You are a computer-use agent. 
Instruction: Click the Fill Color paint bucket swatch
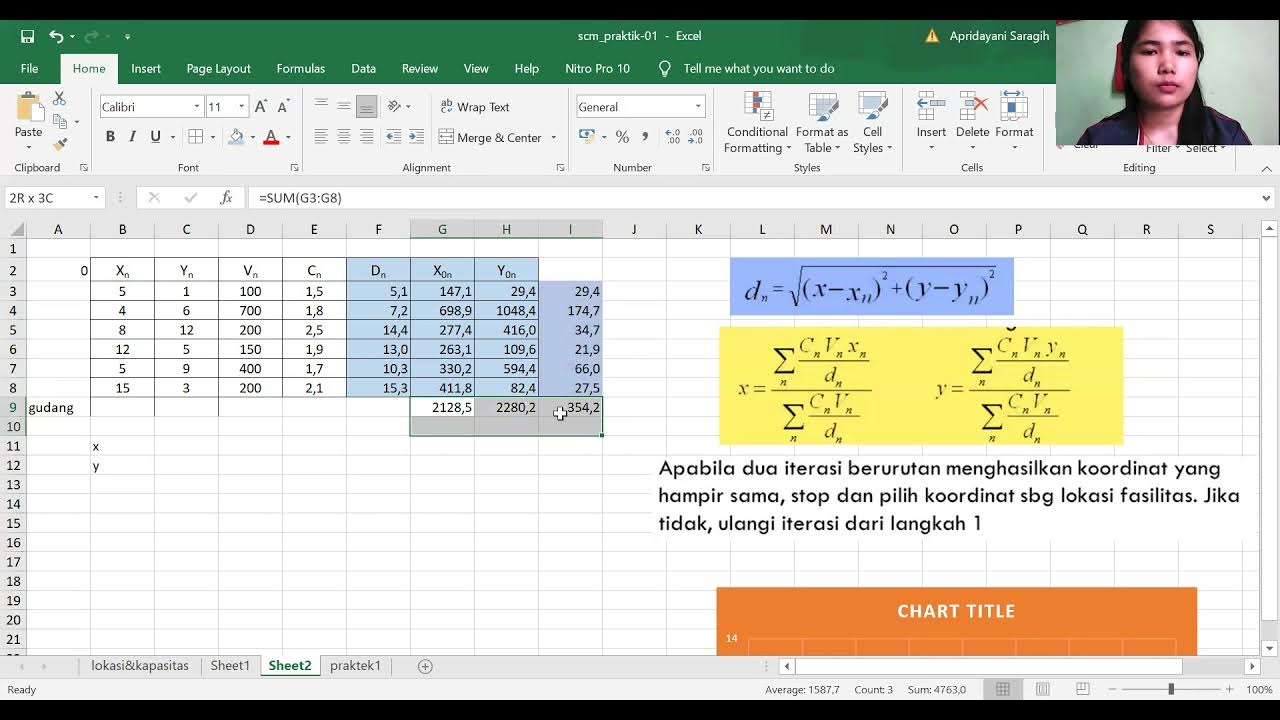pos(236,137)
